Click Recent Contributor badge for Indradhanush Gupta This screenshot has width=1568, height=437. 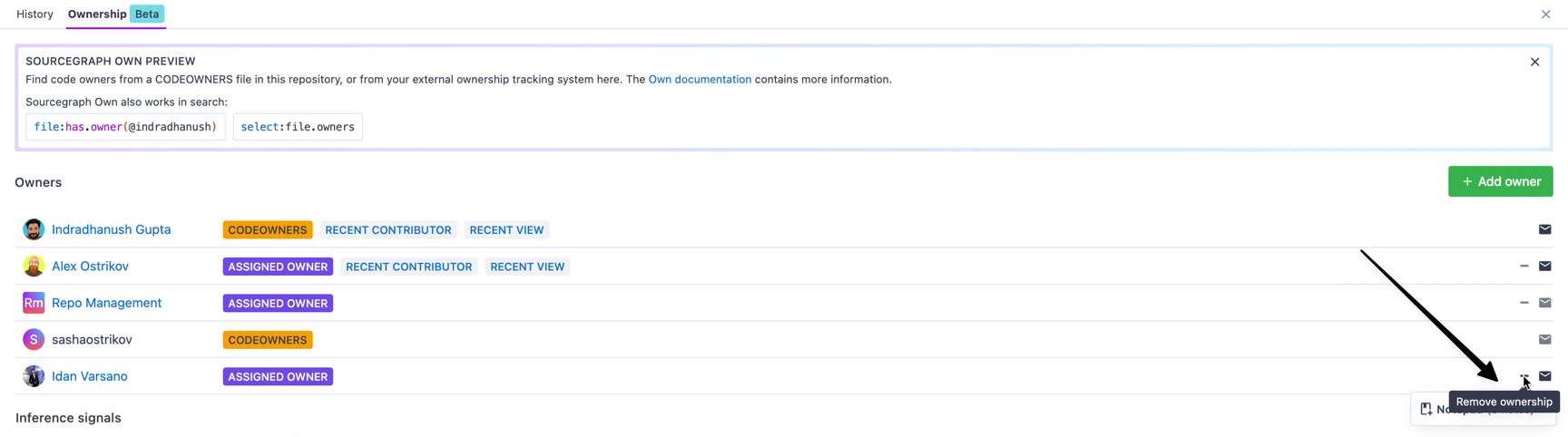click(x=388, y=230)
